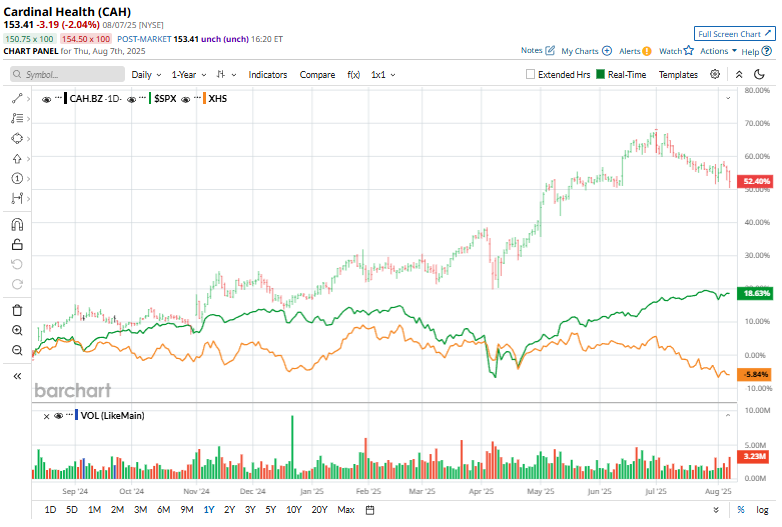Open the Daily frequency dropdown
The width and height of the screenshot is (782, 527).
(146, 74)
